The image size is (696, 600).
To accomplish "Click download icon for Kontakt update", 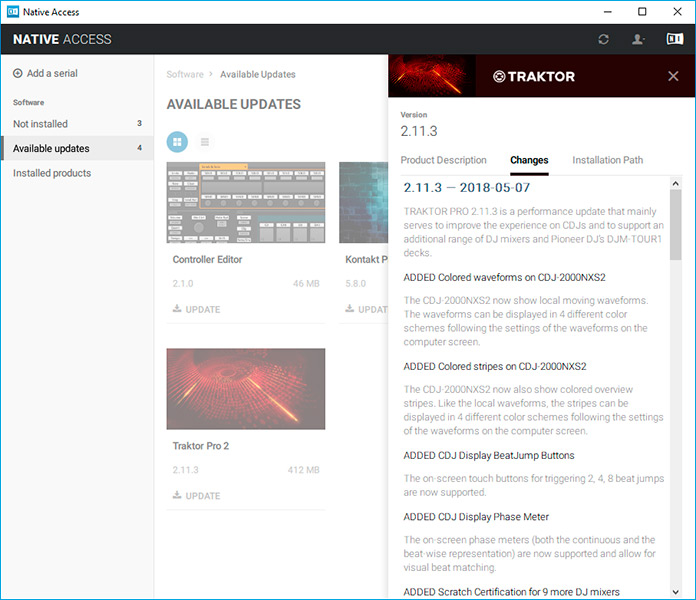I will click(350, 308).
